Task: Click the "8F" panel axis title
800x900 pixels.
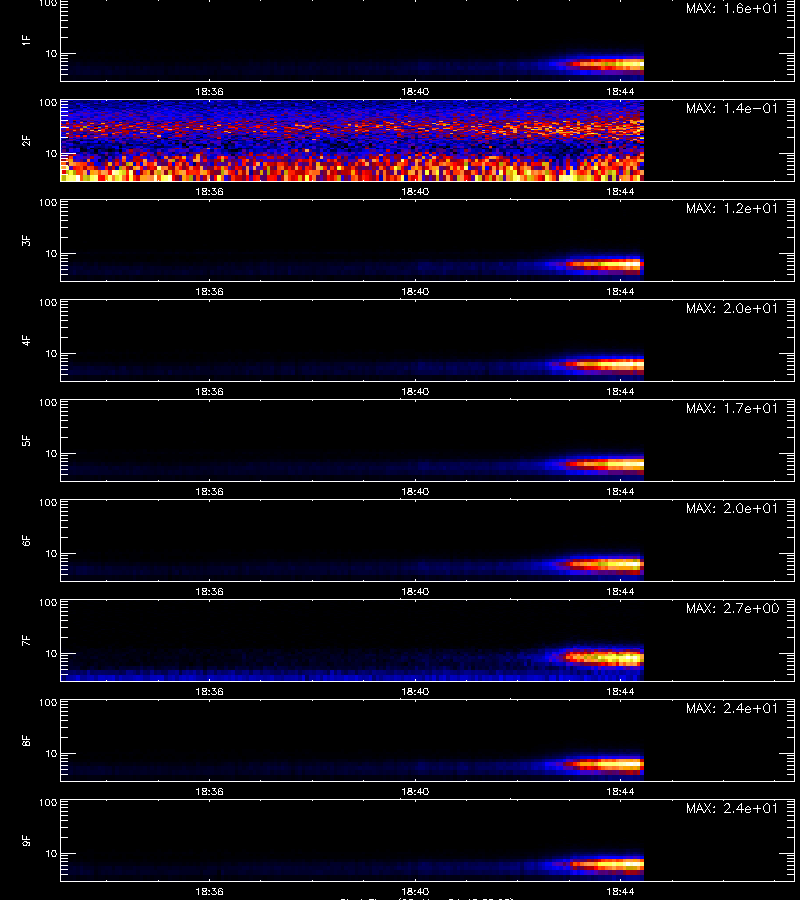Action: point(25,740)
